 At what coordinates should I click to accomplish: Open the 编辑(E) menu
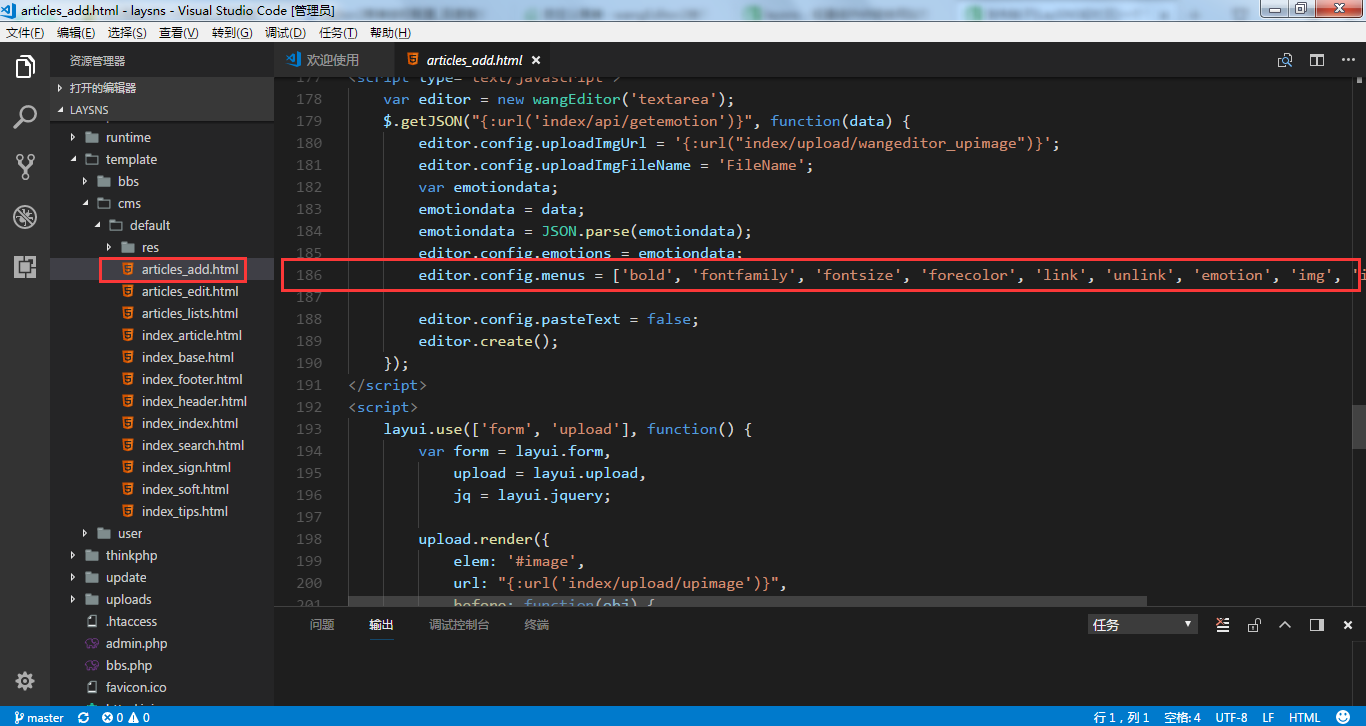(x=76, y=33)
